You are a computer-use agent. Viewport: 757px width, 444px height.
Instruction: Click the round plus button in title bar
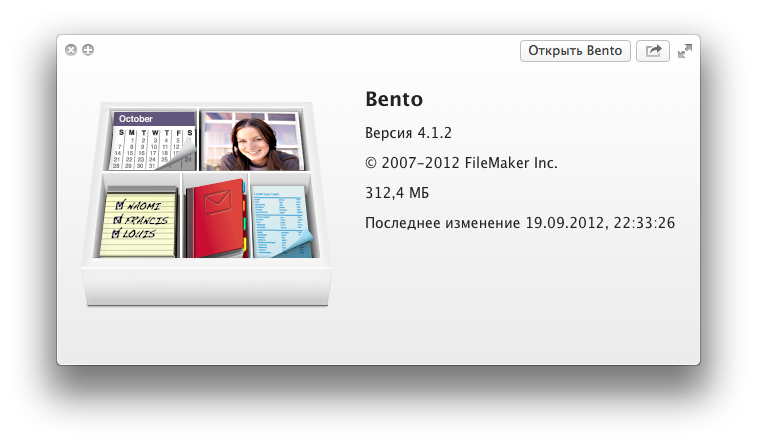(88, 50)
